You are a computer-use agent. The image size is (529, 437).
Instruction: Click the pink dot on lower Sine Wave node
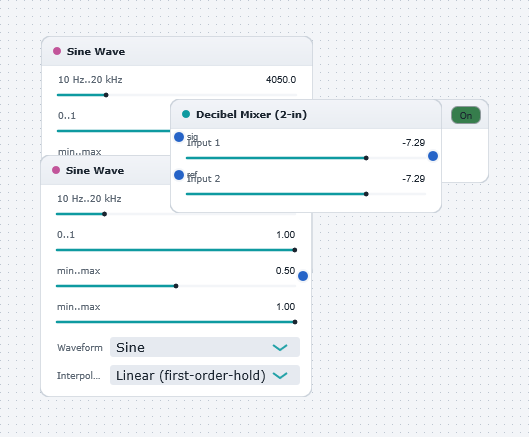coord(56,170)
